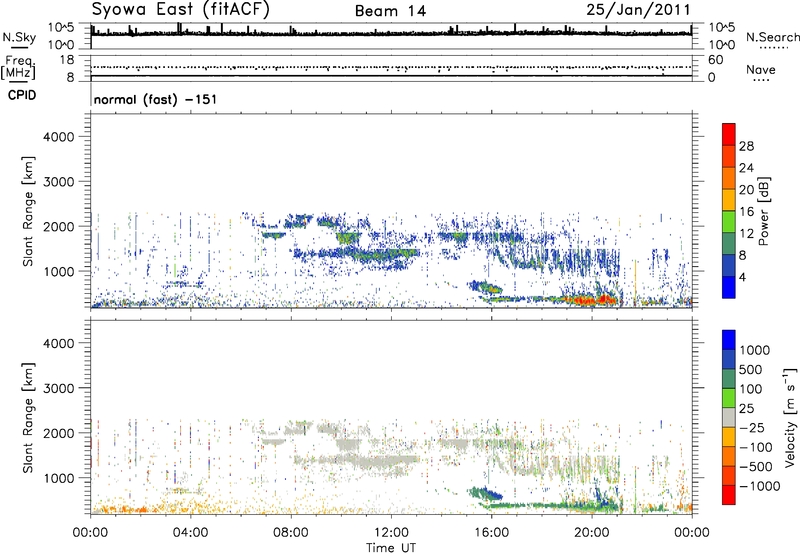Click the '4000' tick on the velocity panel

tap(59, 343)
